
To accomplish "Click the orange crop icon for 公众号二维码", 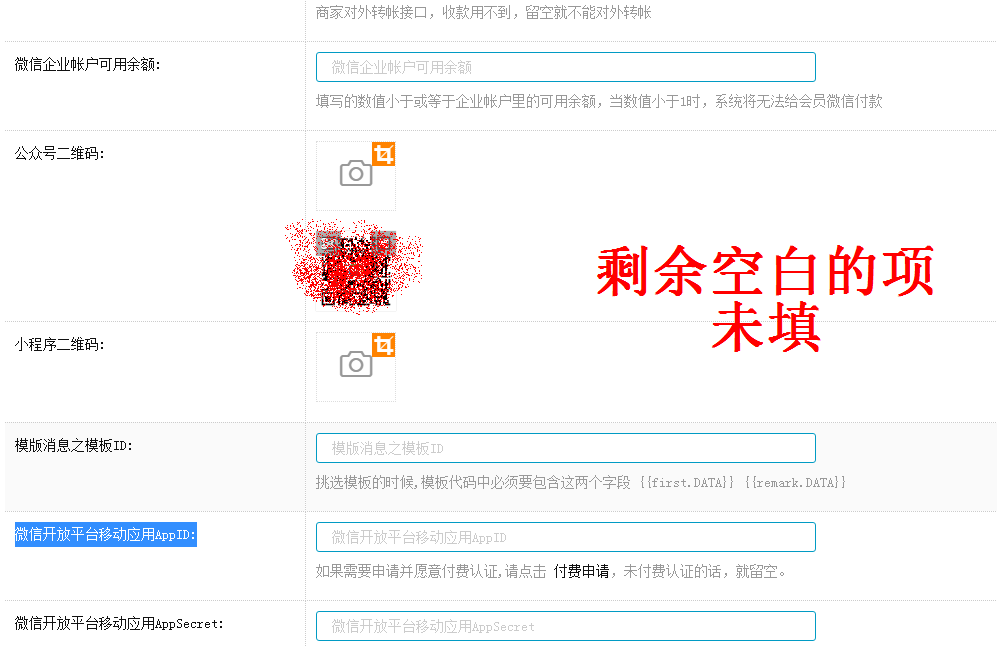I will (384, 154).
